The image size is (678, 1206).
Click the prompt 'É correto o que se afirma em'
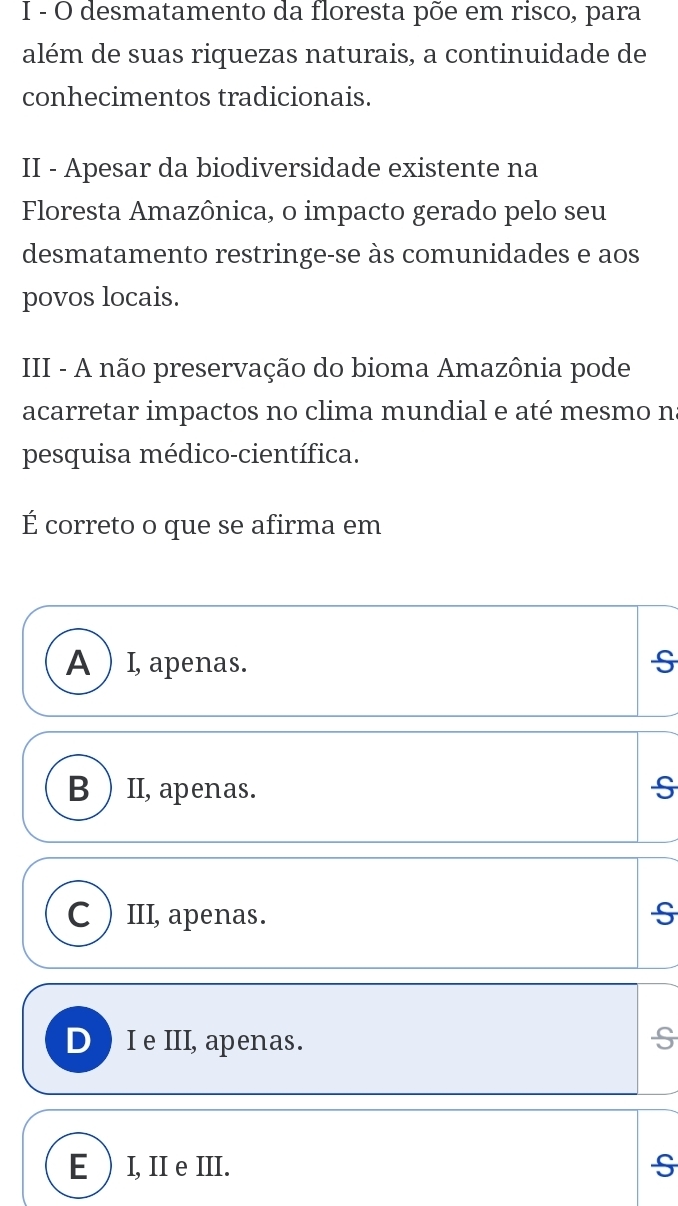point(201,524)
